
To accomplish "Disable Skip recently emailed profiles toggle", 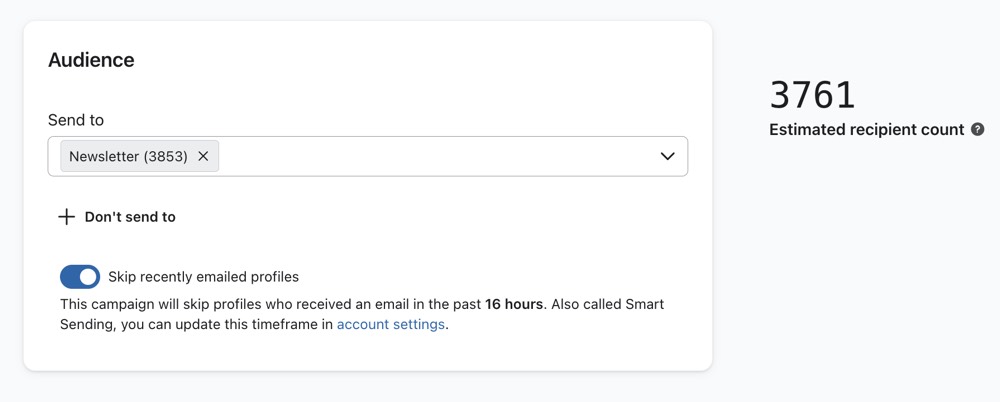I will point(80,277).
